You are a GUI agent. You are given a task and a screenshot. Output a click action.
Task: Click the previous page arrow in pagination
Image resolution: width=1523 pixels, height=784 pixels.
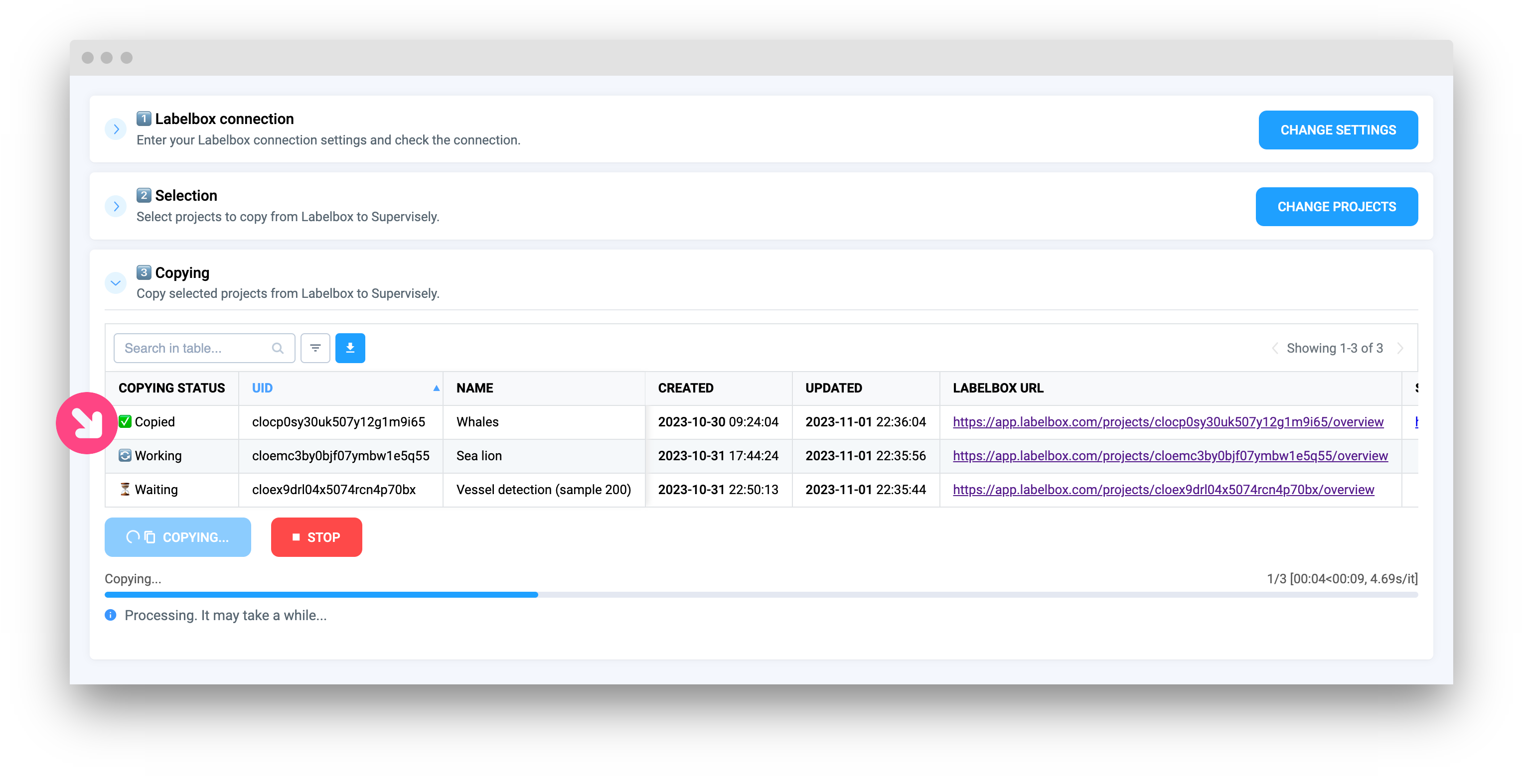click(1275, 348)
